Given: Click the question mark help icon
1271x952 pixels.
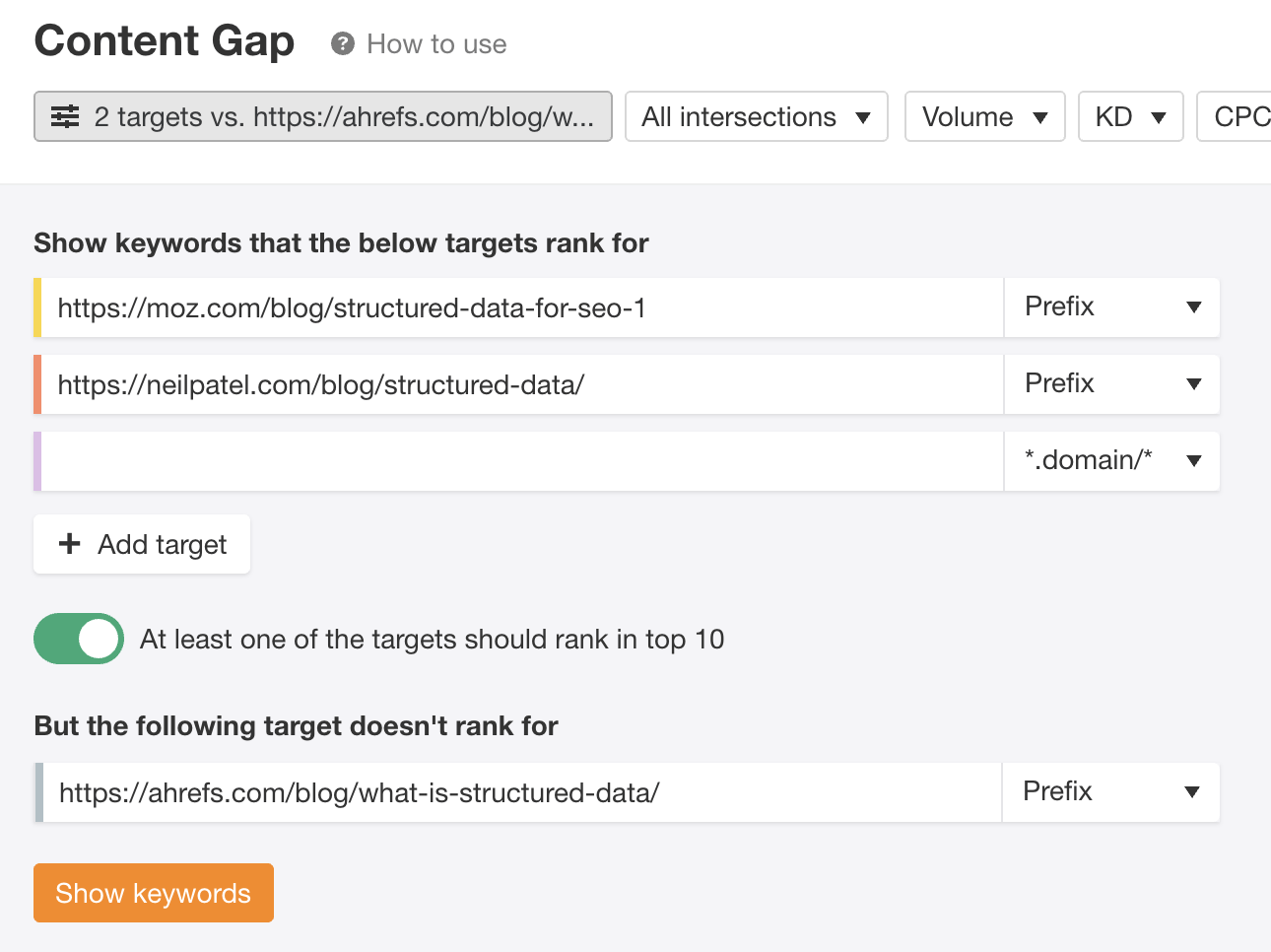Looking at the screenshot, I should [x=342, y=44].
